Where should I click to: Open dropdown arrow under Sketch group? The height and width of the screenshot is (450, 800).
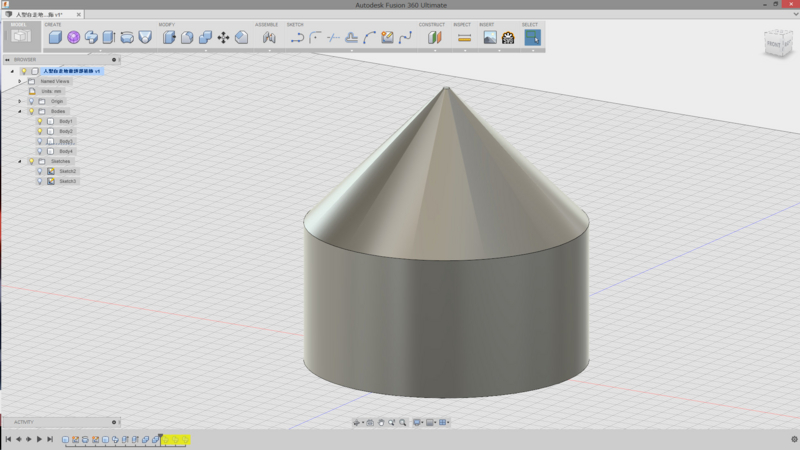pyautogui.click(x=352, y=51)
